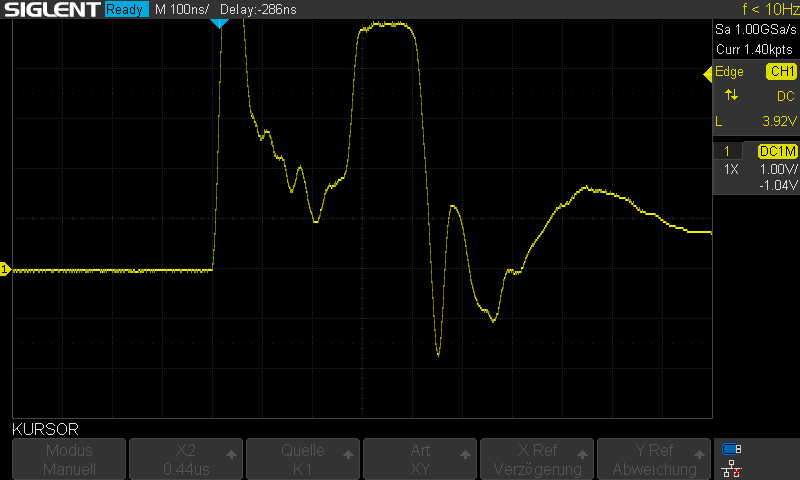Click the up arrow on X Ref softkey
This screenshot has width=800, height=480.
coord(582,454)
